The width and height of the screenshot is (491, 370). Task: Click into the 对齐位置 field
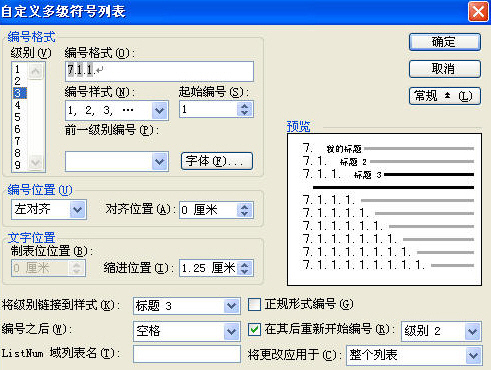pos(209,210)
